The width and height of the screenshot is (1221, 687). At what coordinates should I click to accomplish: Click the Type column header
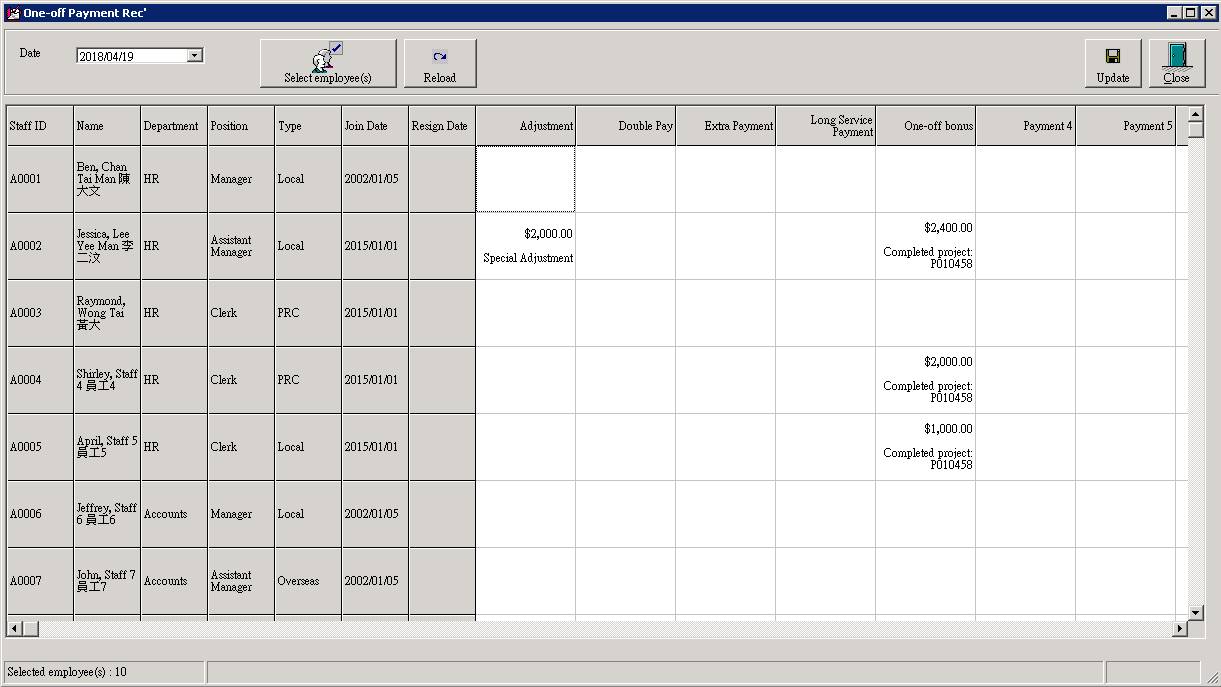308,126
